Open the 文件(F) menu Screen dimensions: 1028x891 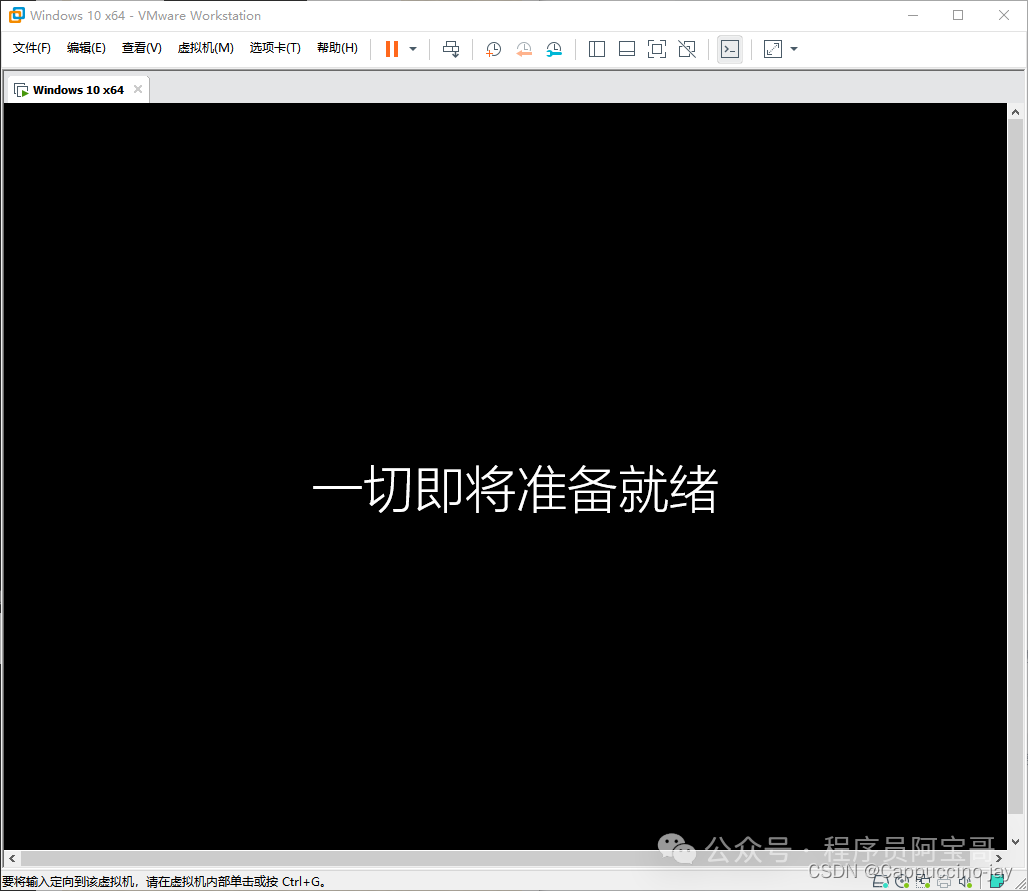pyautogui.click(x=31, y=48)
